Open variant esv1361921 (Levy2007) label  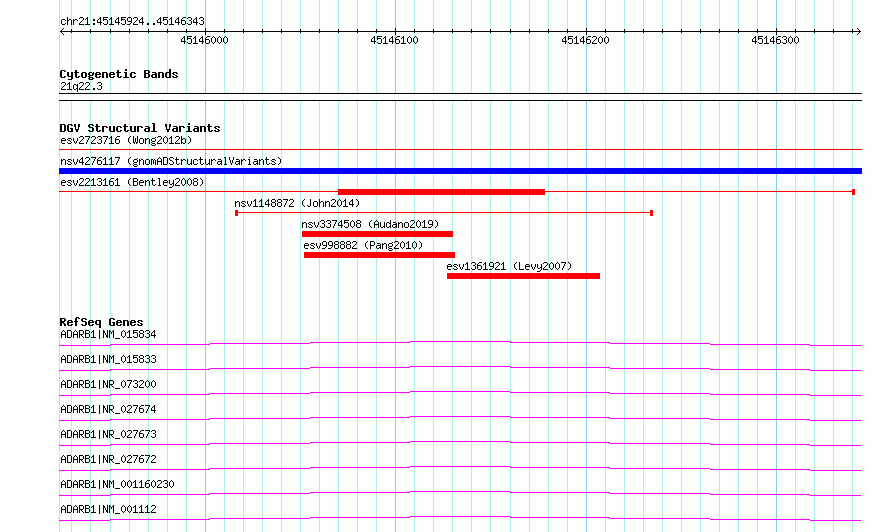coord(509,266)
